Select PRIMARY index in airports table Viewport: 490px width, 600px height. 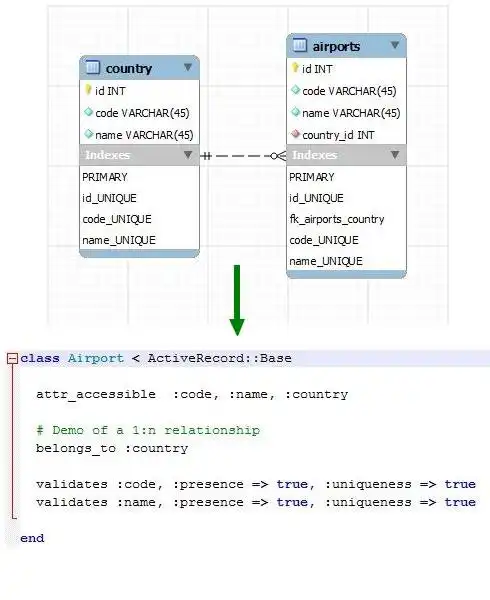[312, 177]
